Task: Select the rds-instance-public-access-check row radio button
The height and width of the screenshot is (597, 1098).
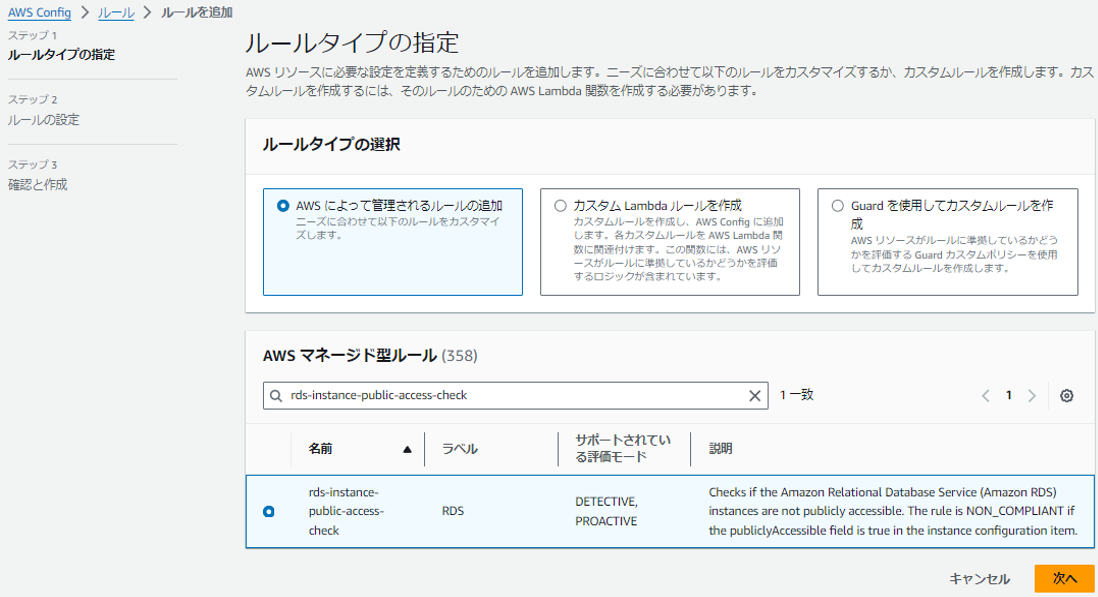Action: [269, 512]
